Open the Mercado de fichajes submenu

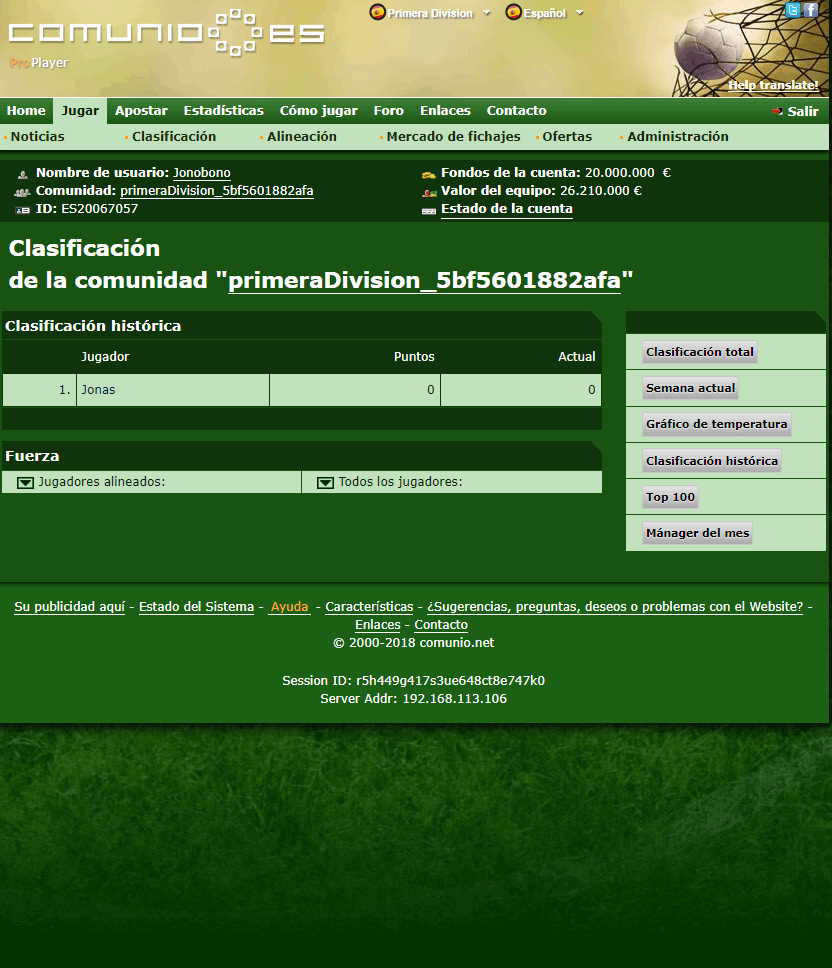(x=453, y=137)
